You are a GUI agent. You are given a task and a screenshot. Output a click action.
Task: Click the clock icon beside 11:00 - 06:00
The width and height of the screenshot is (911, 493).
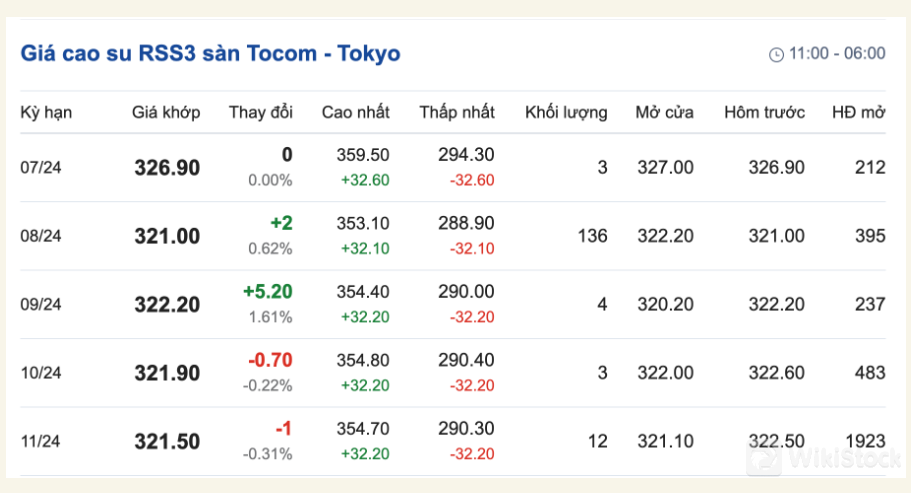(776, 54)
